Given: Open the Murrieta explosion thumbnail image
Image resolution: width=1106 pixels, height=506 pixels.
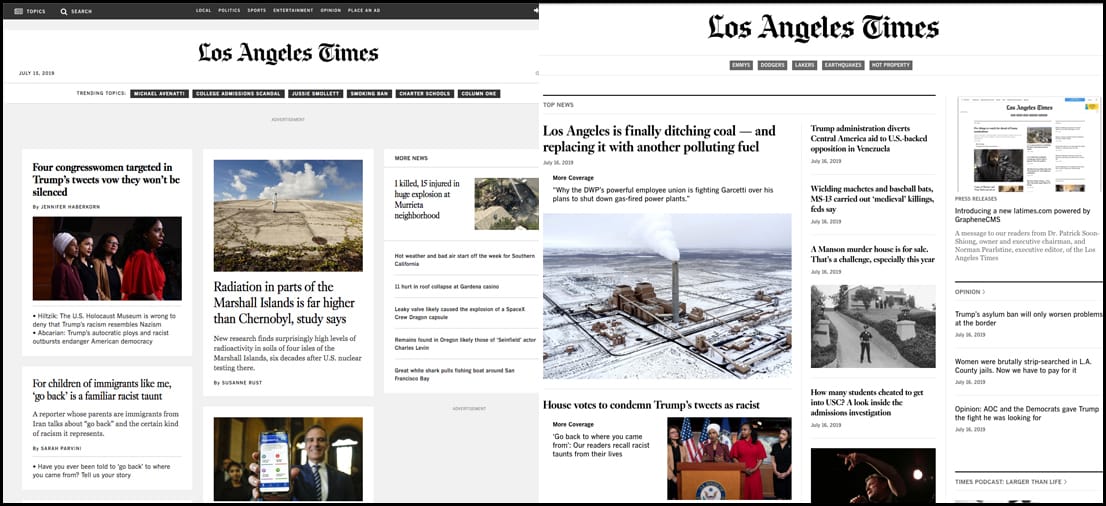Looking at the screenshot, I should pyautogui.click(x=506, y=203).
